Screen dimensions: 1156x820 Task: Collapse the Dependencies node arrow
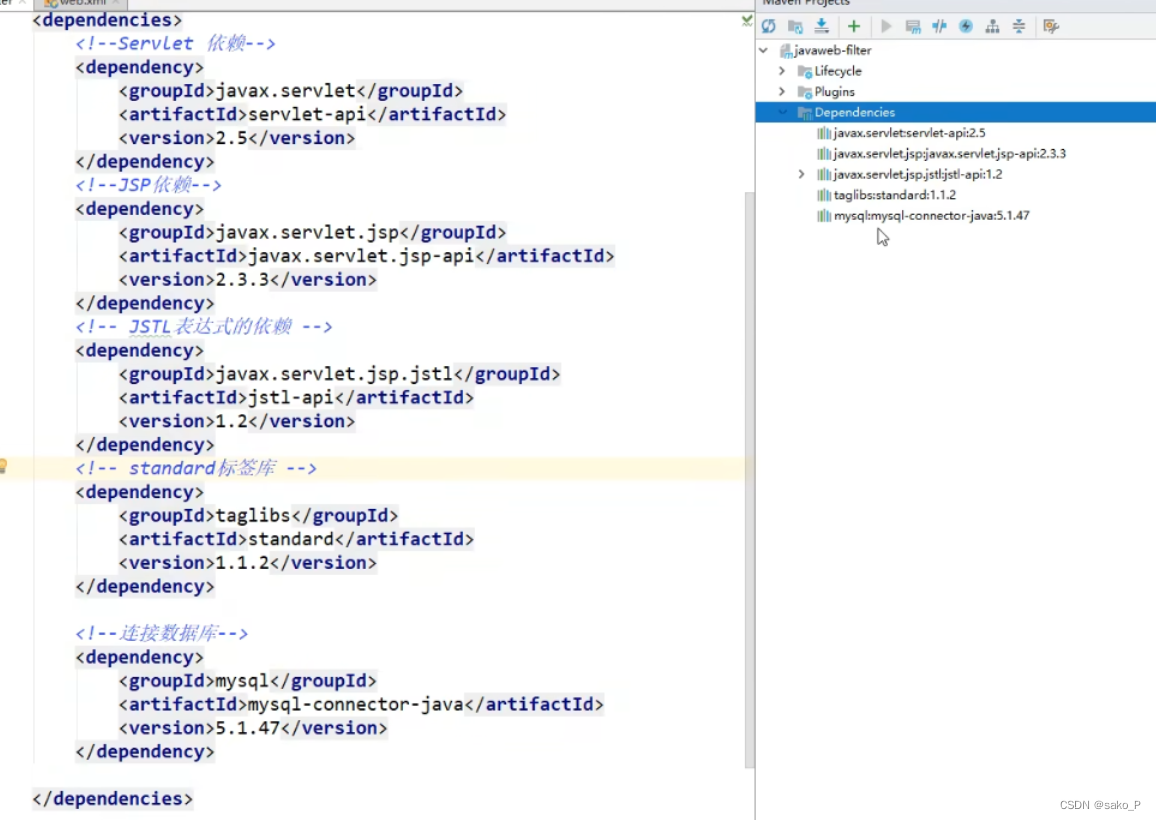pos(782,112)
